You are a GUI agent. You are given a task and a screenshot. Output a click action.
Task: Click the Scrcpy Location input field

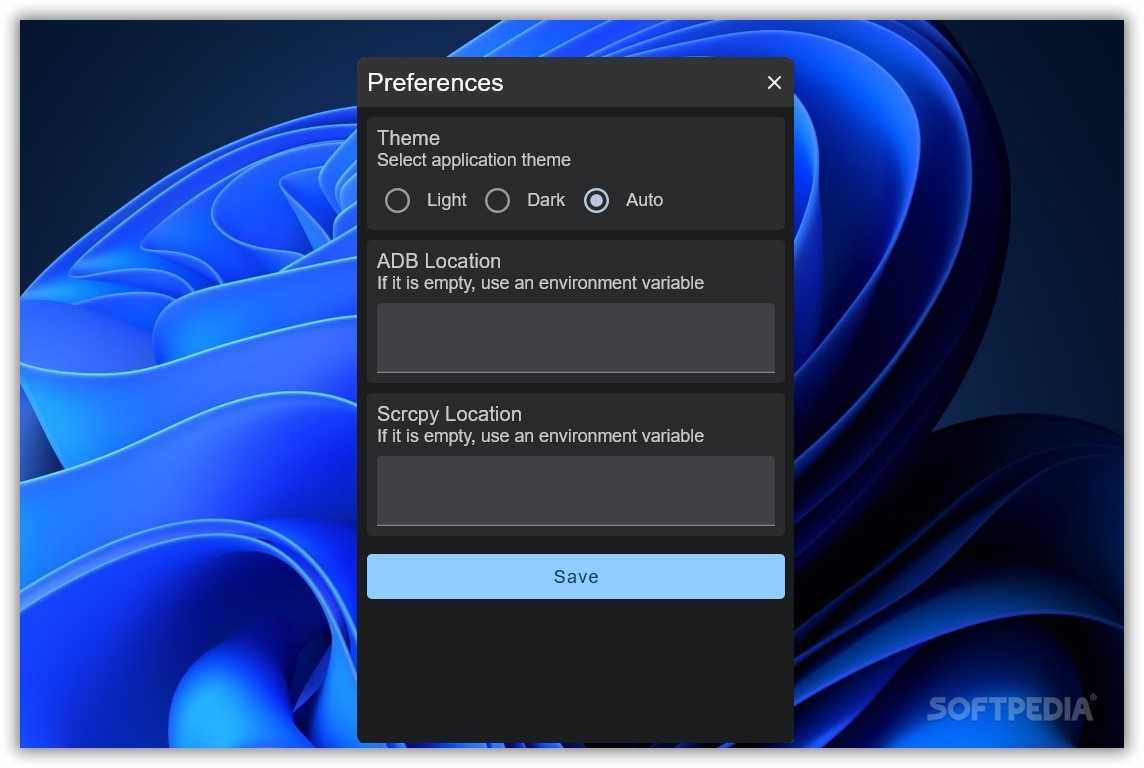pyautogui.click(x=576, y=491)
